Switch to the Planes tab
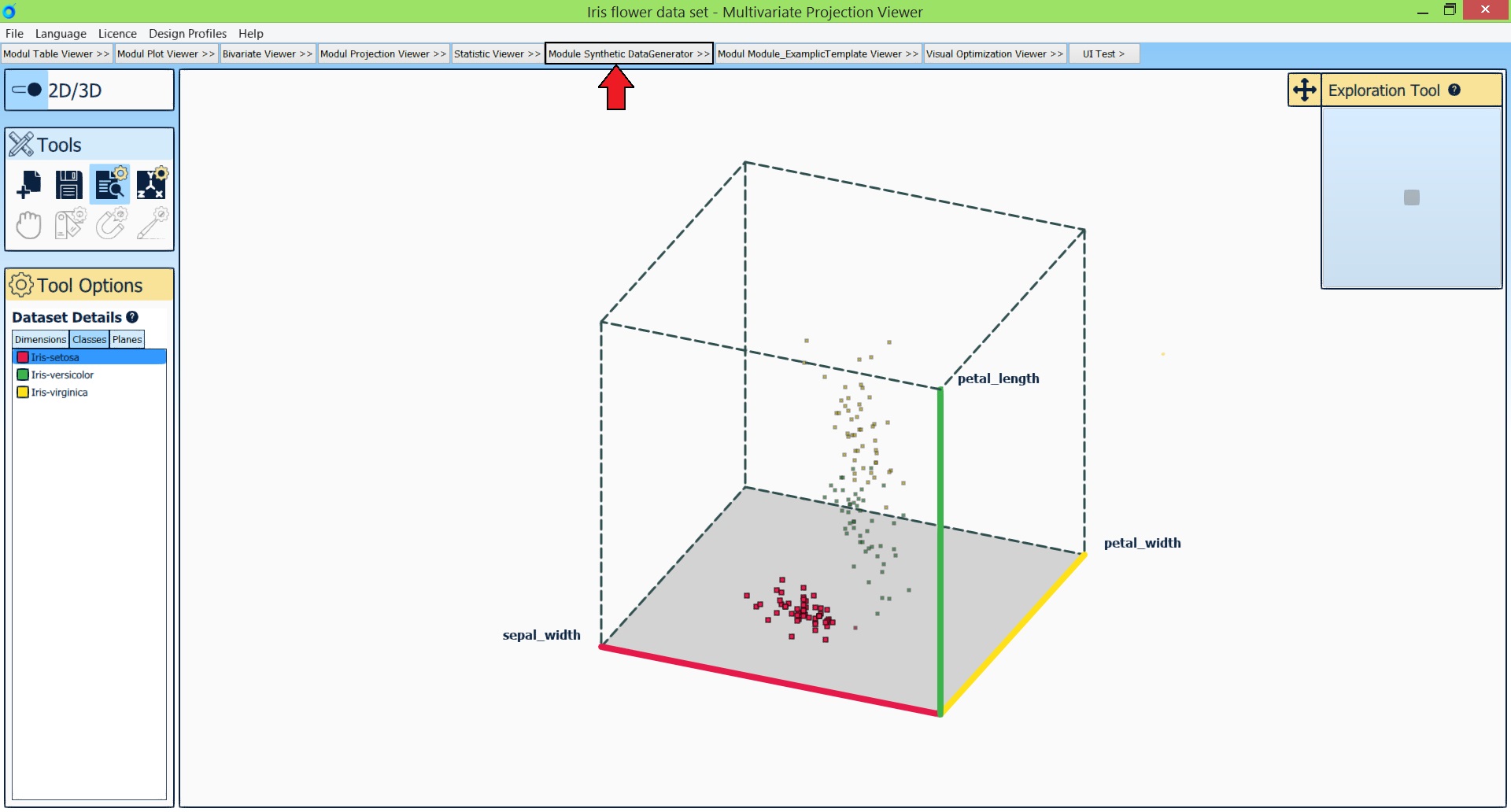This screenshot has width=1511, height=812. click(127, 339)
